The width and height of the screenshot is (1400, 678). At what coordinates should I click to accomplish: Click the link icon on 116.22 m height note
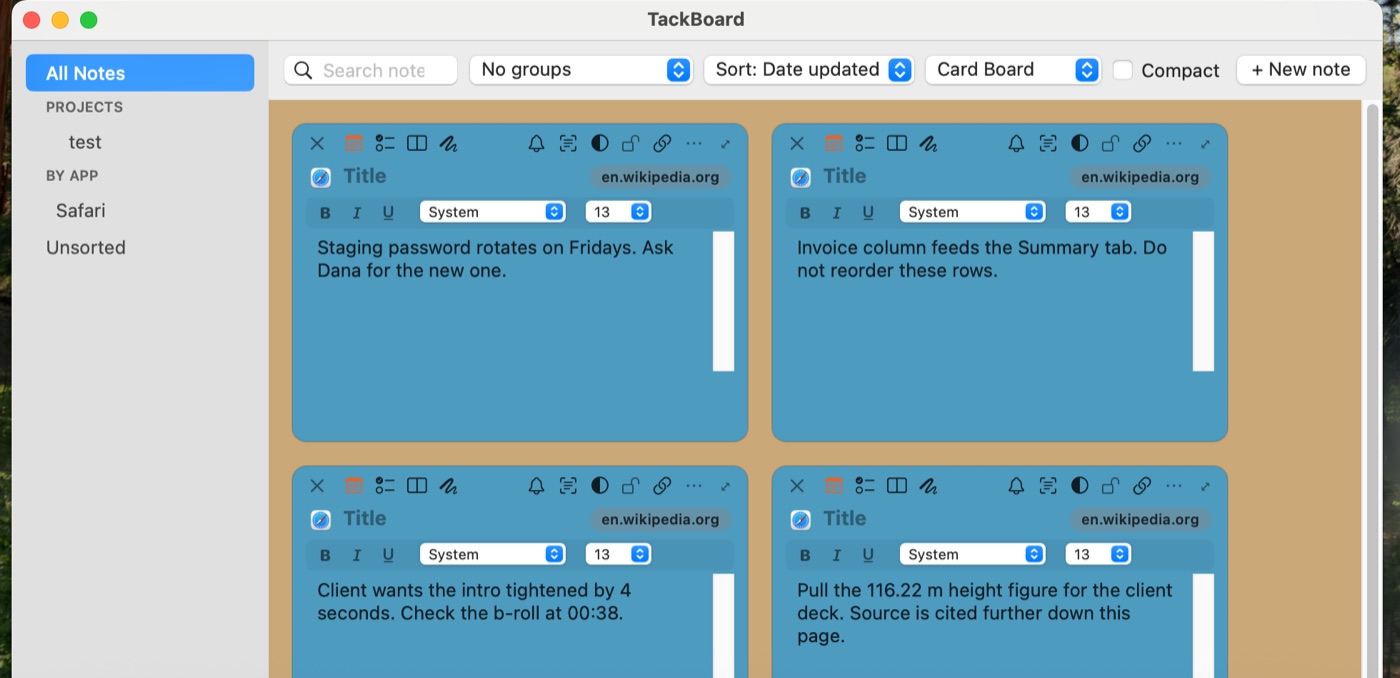1142,486
